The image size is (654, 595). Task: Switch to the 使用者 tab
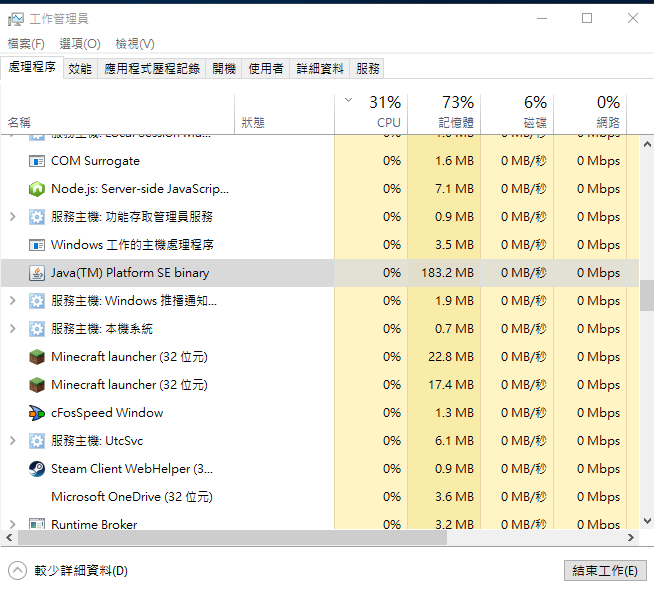point(266,68)
